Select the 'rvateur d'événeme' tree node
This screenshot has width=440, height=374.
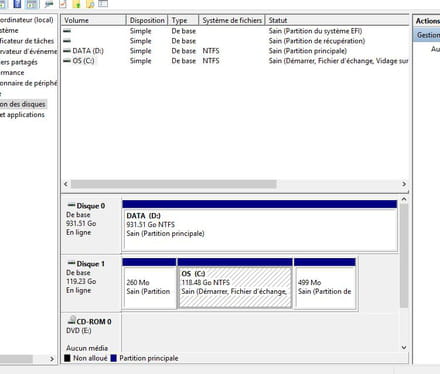click(x=29, y=51)
